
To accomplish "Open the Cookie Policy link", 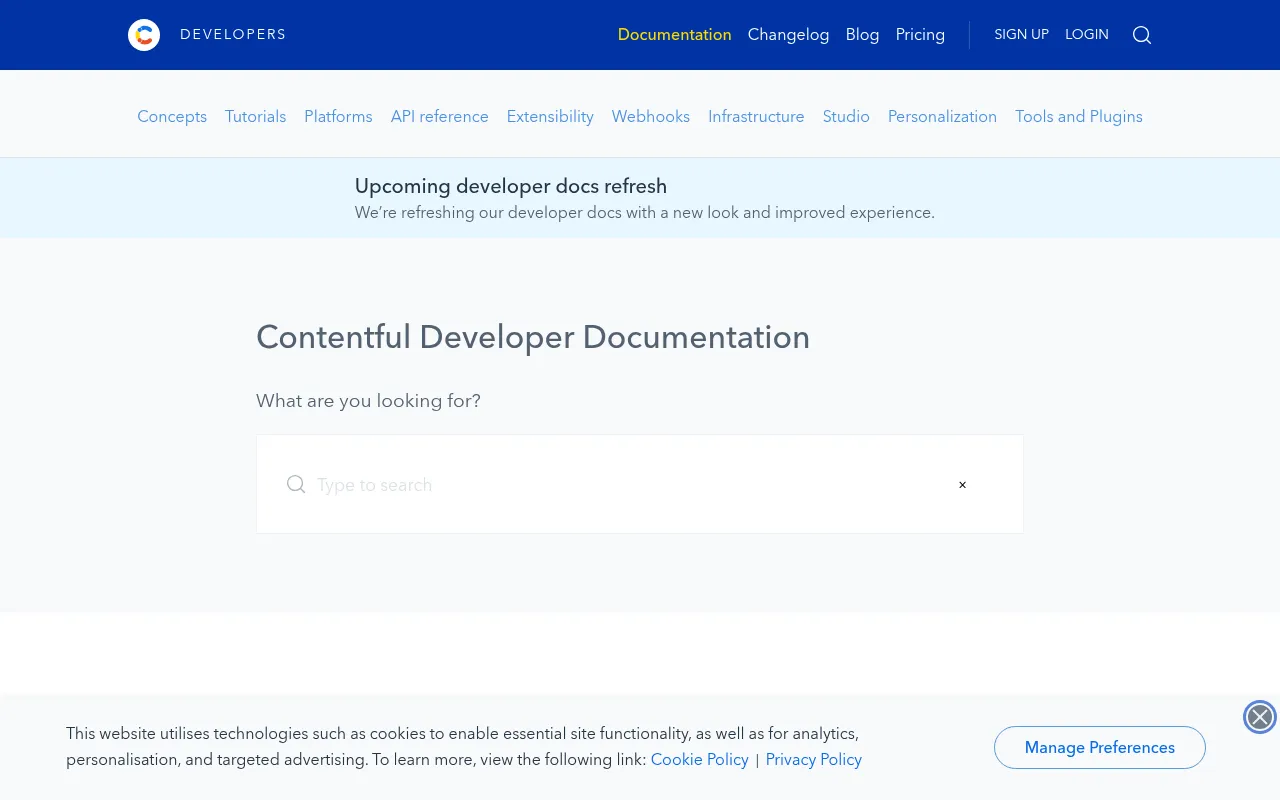I will tap(700, 760).
